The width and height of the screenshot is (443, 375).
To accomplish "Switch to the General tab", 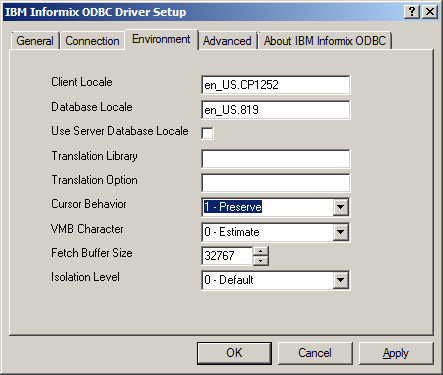I will 35,41.
